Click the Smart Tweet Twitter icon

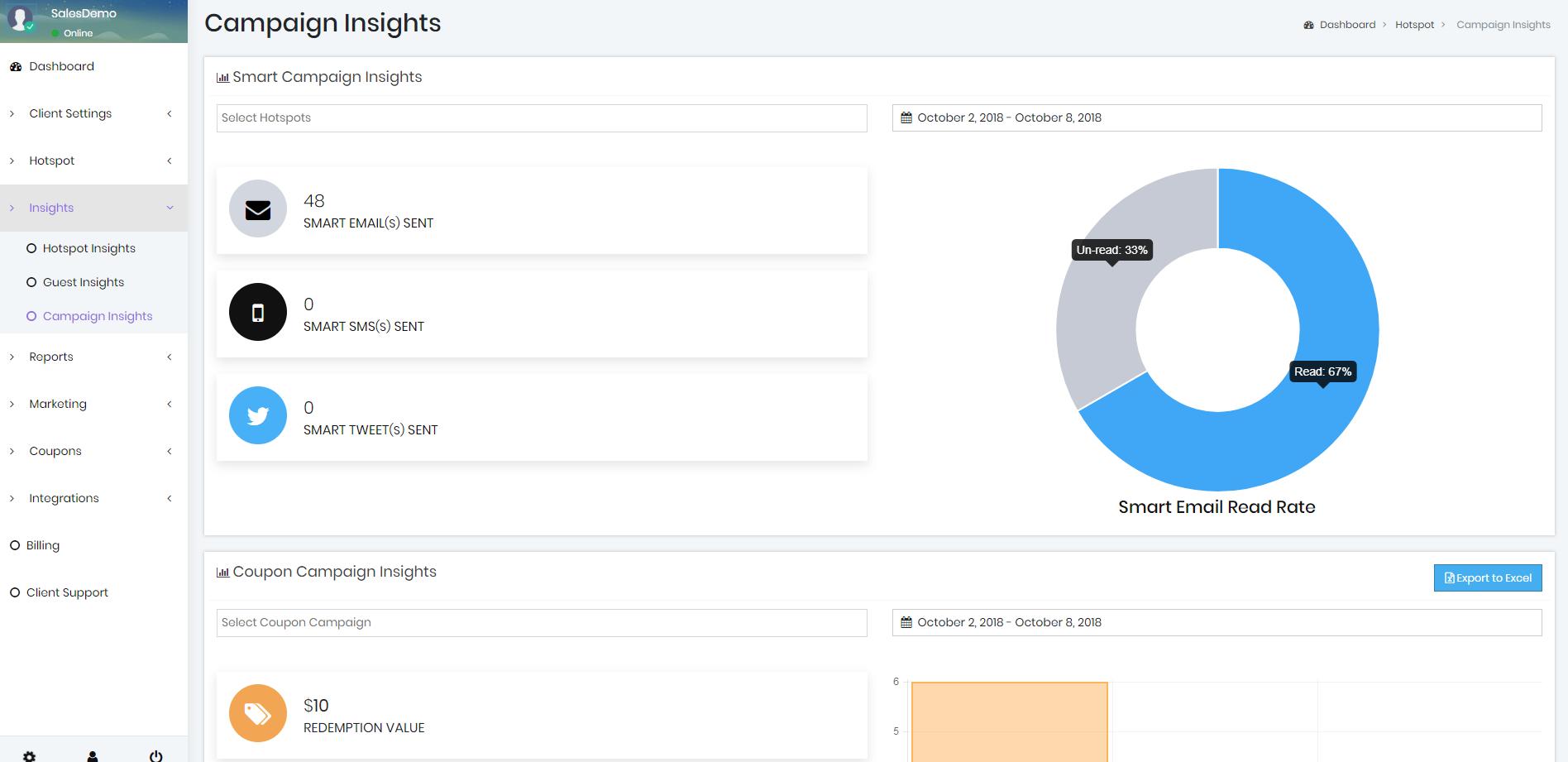pos(258,415)
